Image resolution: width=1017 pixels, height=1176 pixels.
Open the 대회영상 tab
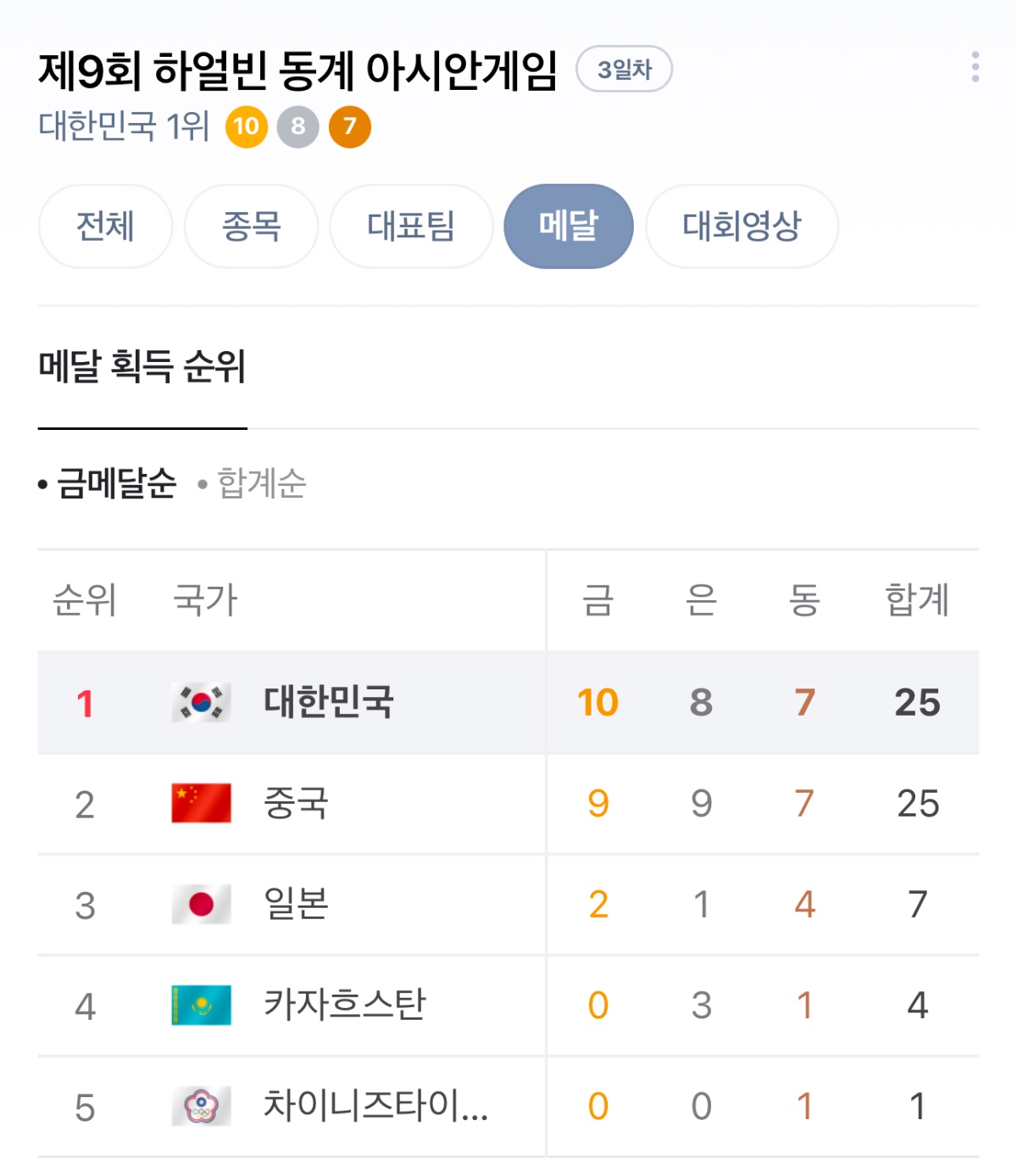pyautogui.click(x=742, y=226)
